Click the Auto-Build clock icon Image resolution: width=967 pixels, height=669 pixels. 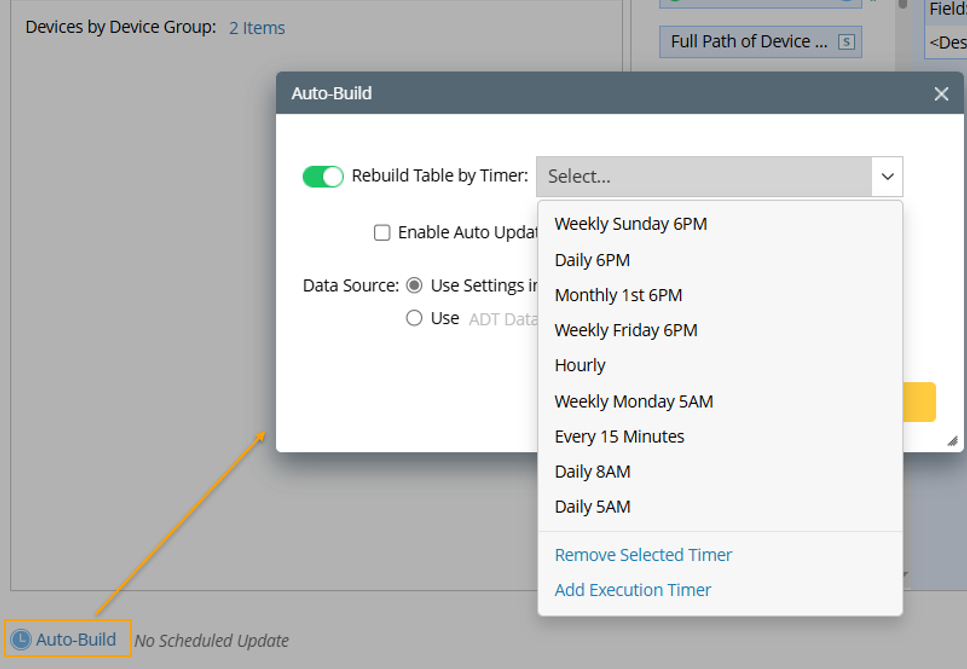[x=20, y=640]
